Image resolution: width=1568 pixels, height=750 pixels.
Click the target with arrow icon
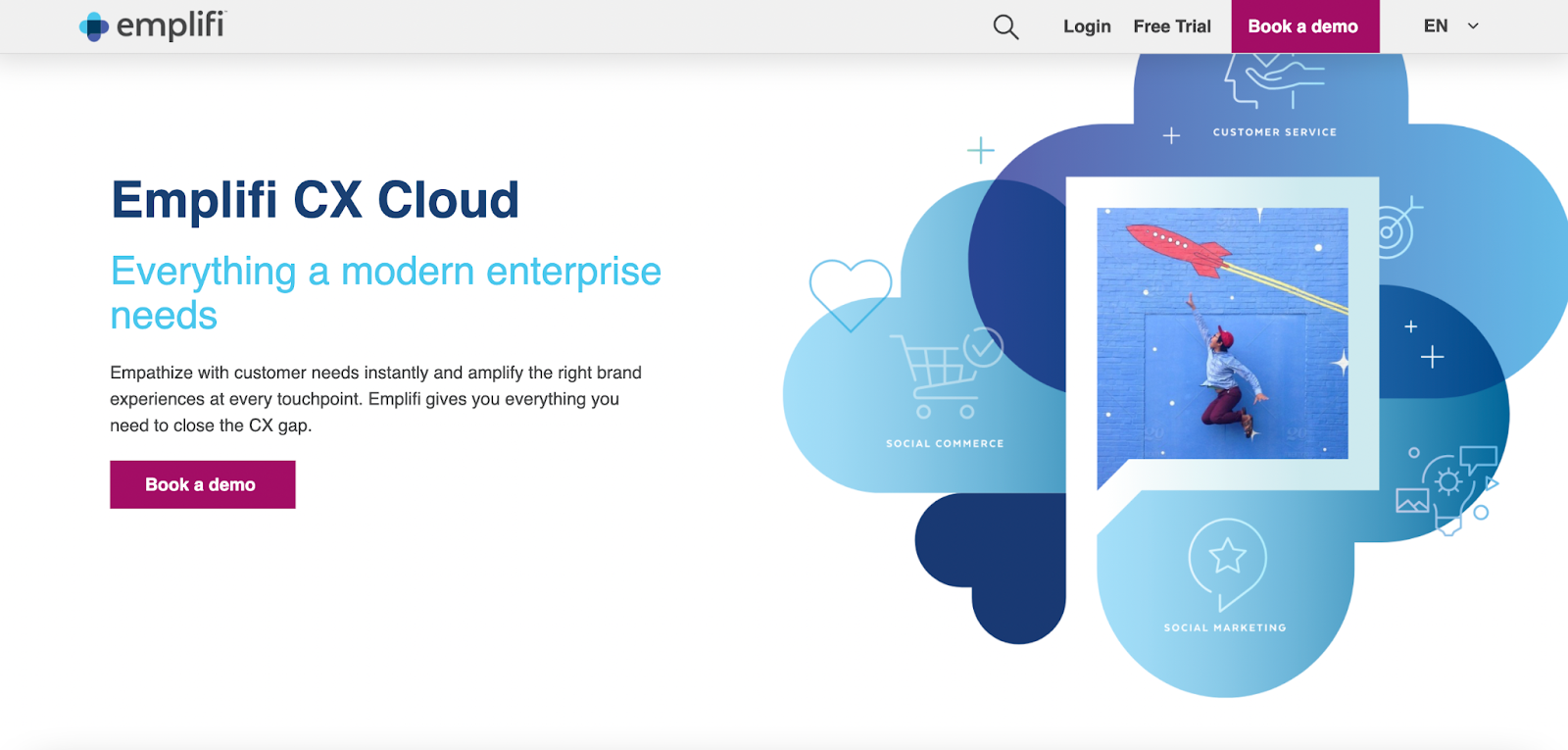click(1399, 227)
